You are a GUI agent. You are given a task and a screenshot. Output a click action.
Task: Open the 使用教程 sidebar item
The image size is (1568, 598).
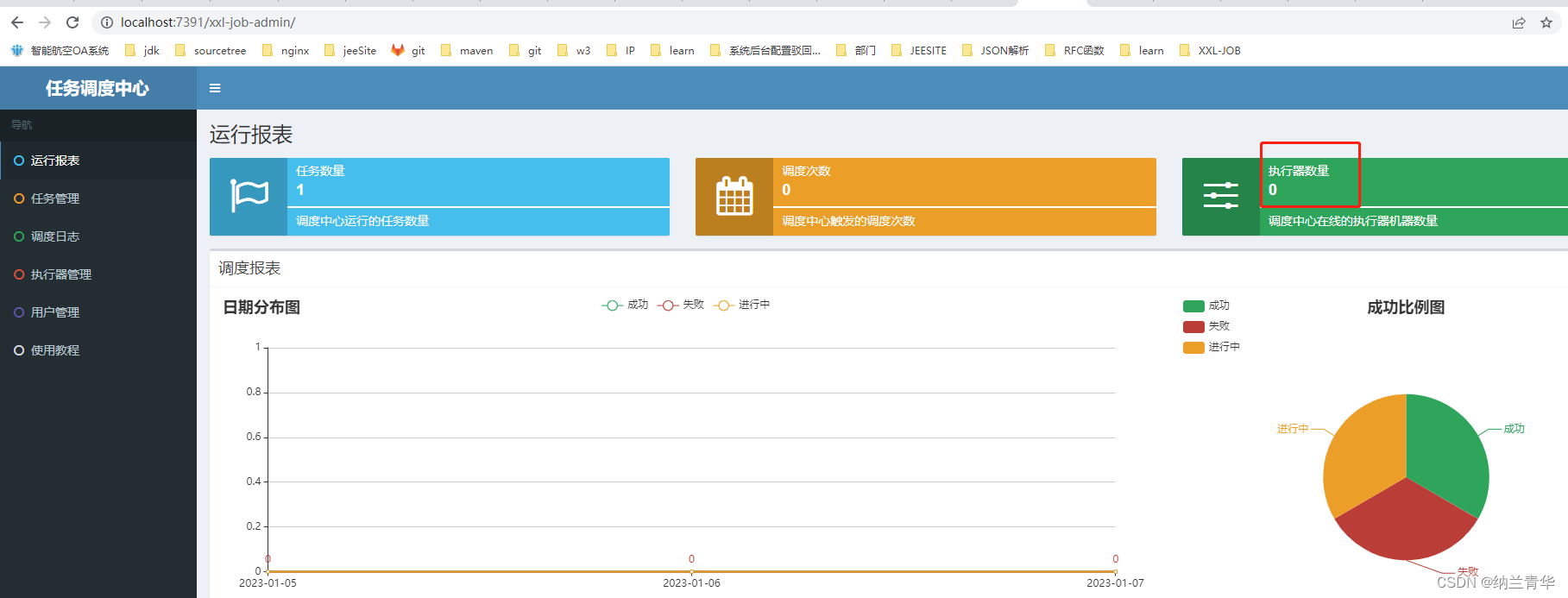[x=98, y=350]
